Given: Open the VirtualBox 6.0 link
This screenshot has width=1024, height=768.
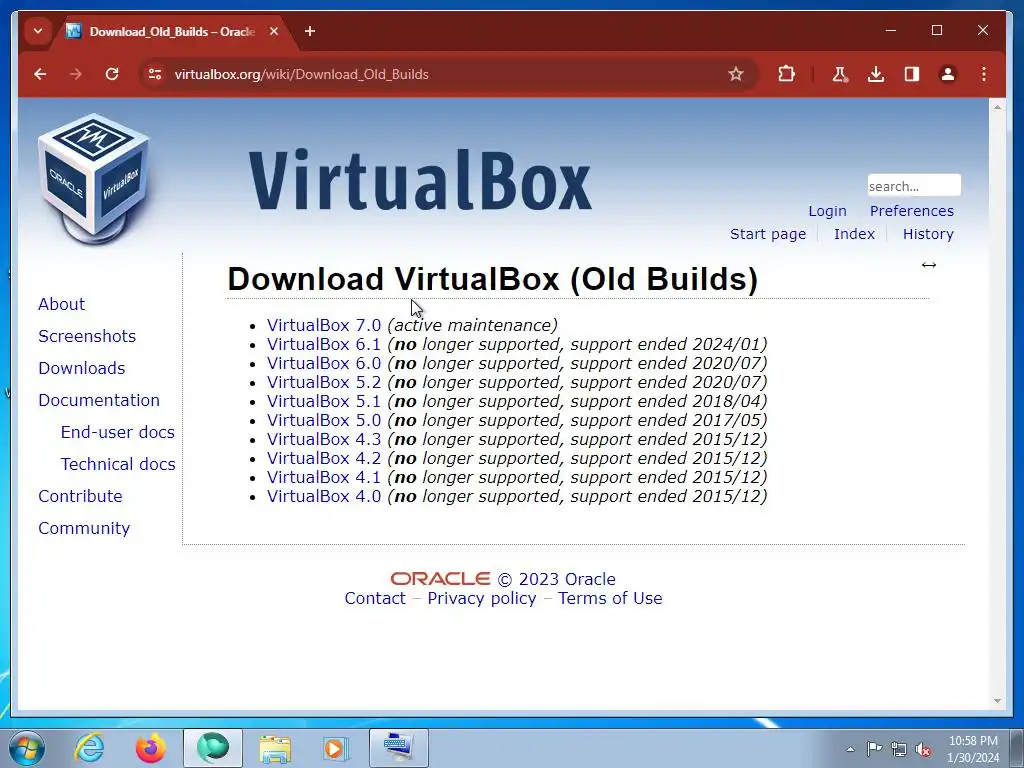Looking at the screenshot, I should point(323,363).
